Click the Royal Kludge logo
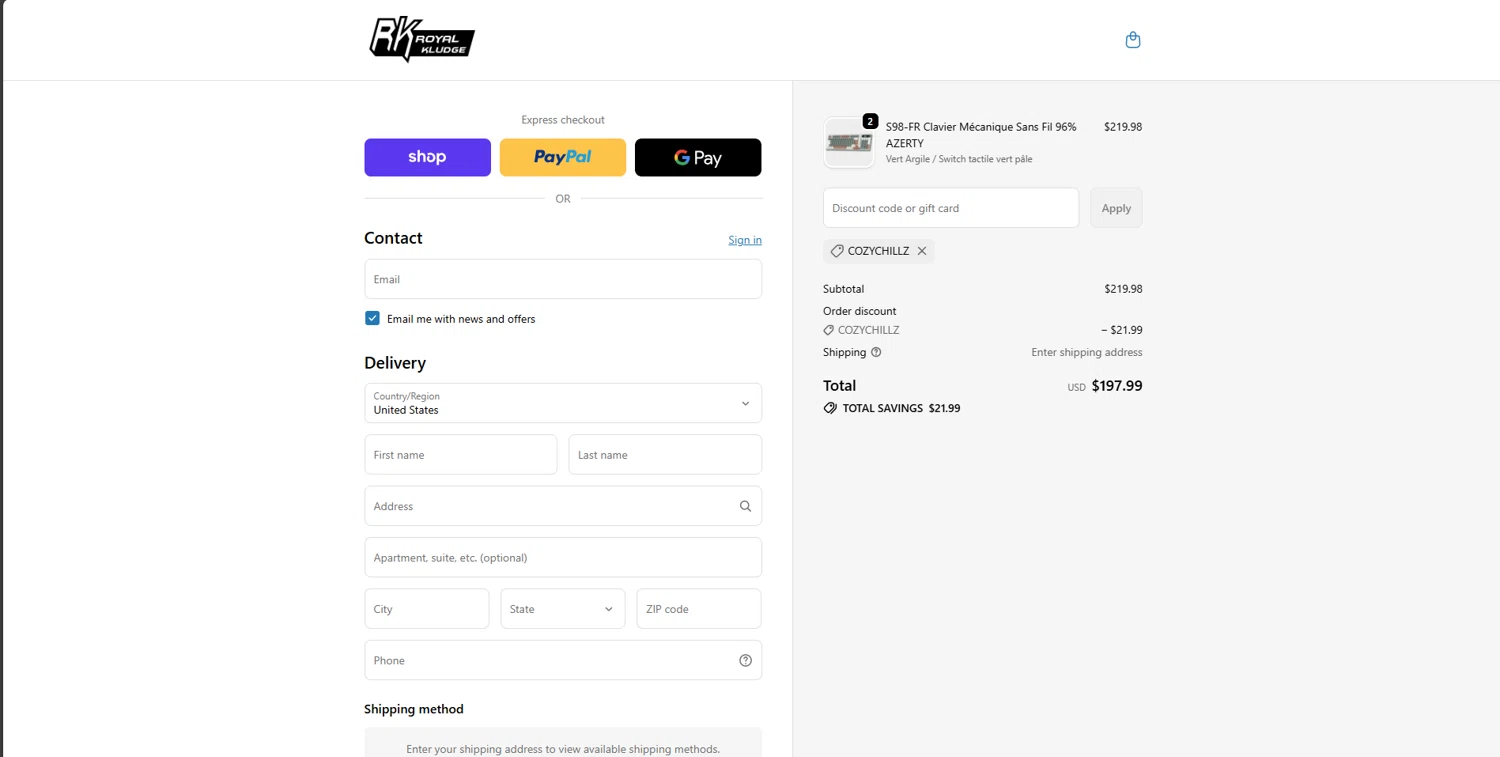 point(422,40)
